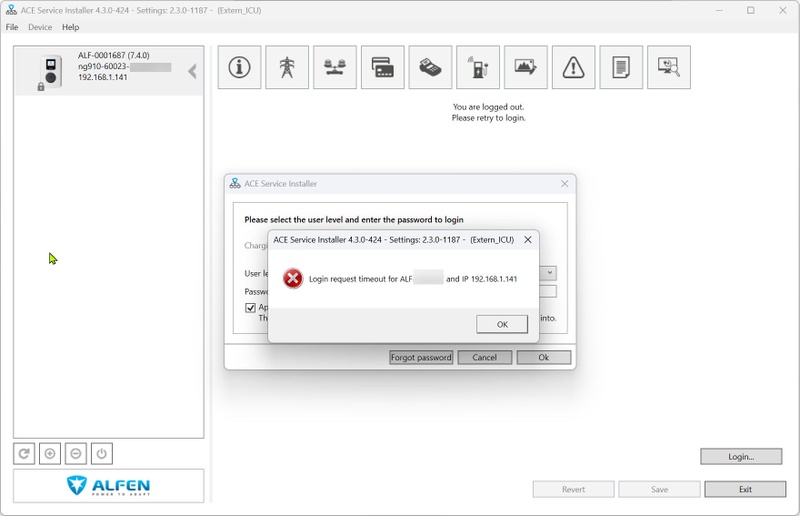Collapse device panel with the left chevron
800x516 pixels.
pos(192,71)
